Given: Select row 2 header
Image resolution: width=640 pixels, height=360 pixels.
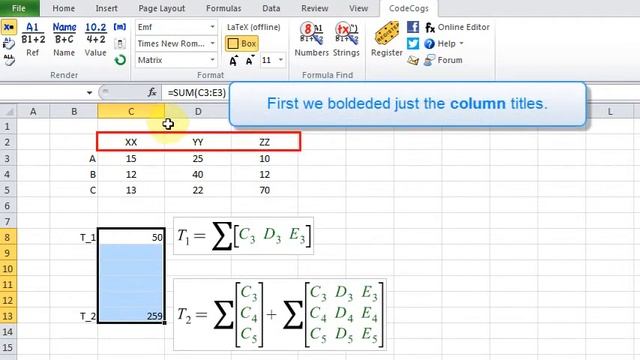Looking at the screenshot, I should [x=8, y=142].
